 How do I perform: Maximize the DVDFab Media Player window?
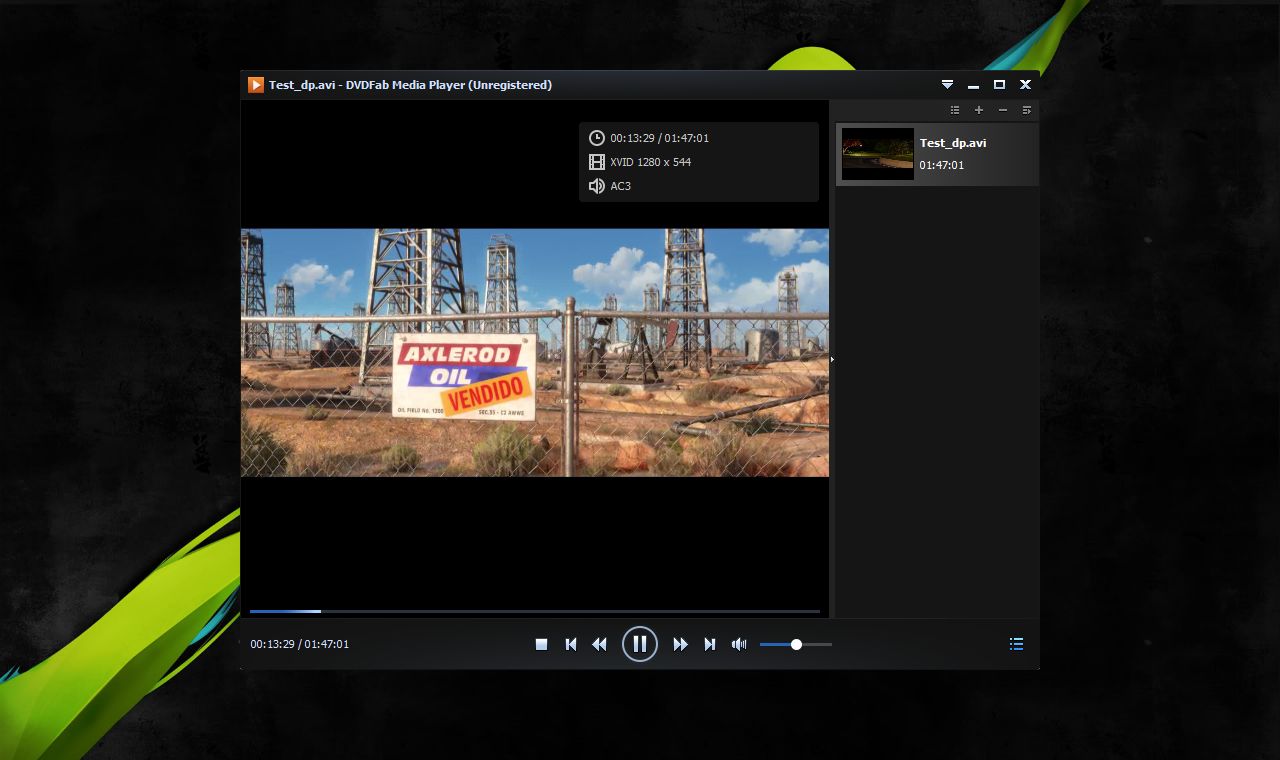[x=999, y=85]
